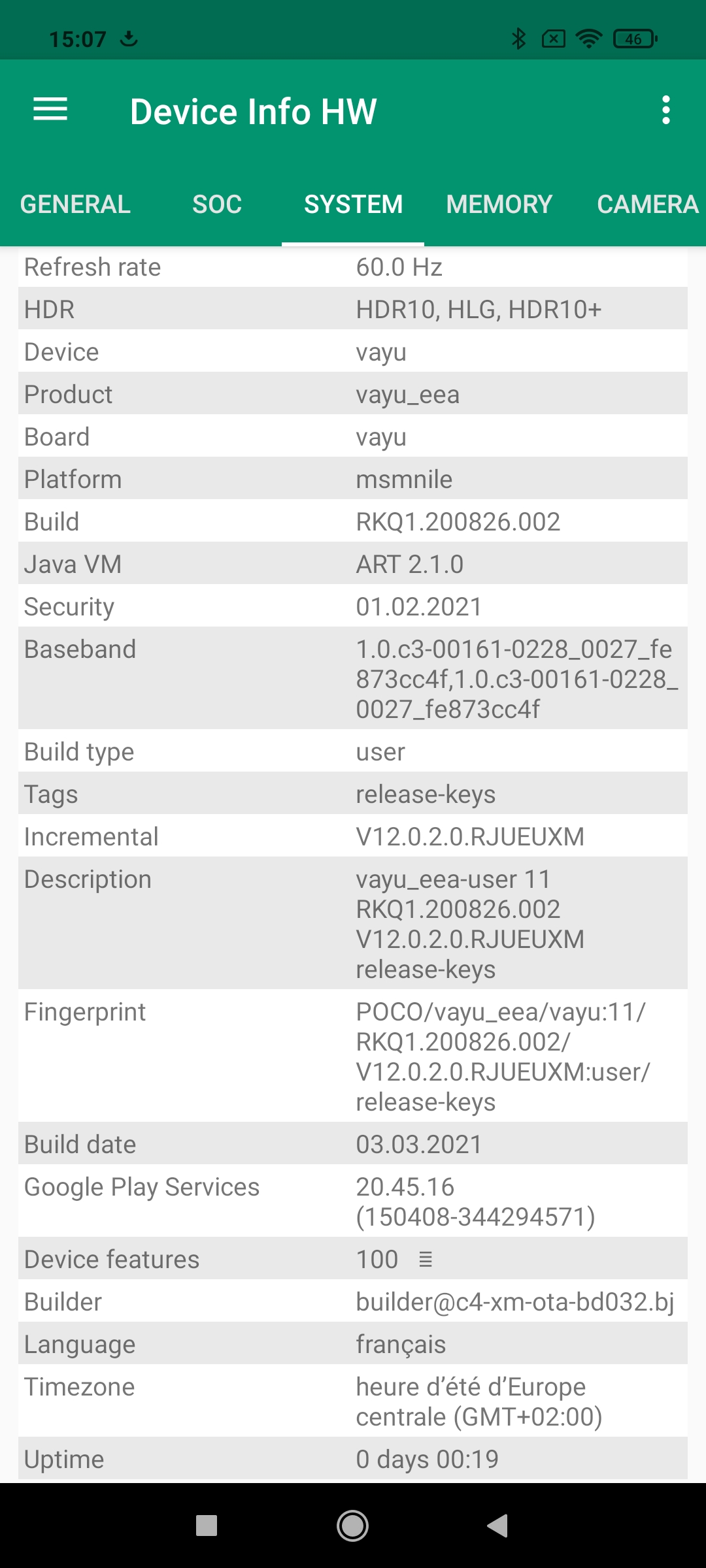Open the three-dot overflow menu
Viewport: 706px width, 1568px height.
tap(665, 110)
